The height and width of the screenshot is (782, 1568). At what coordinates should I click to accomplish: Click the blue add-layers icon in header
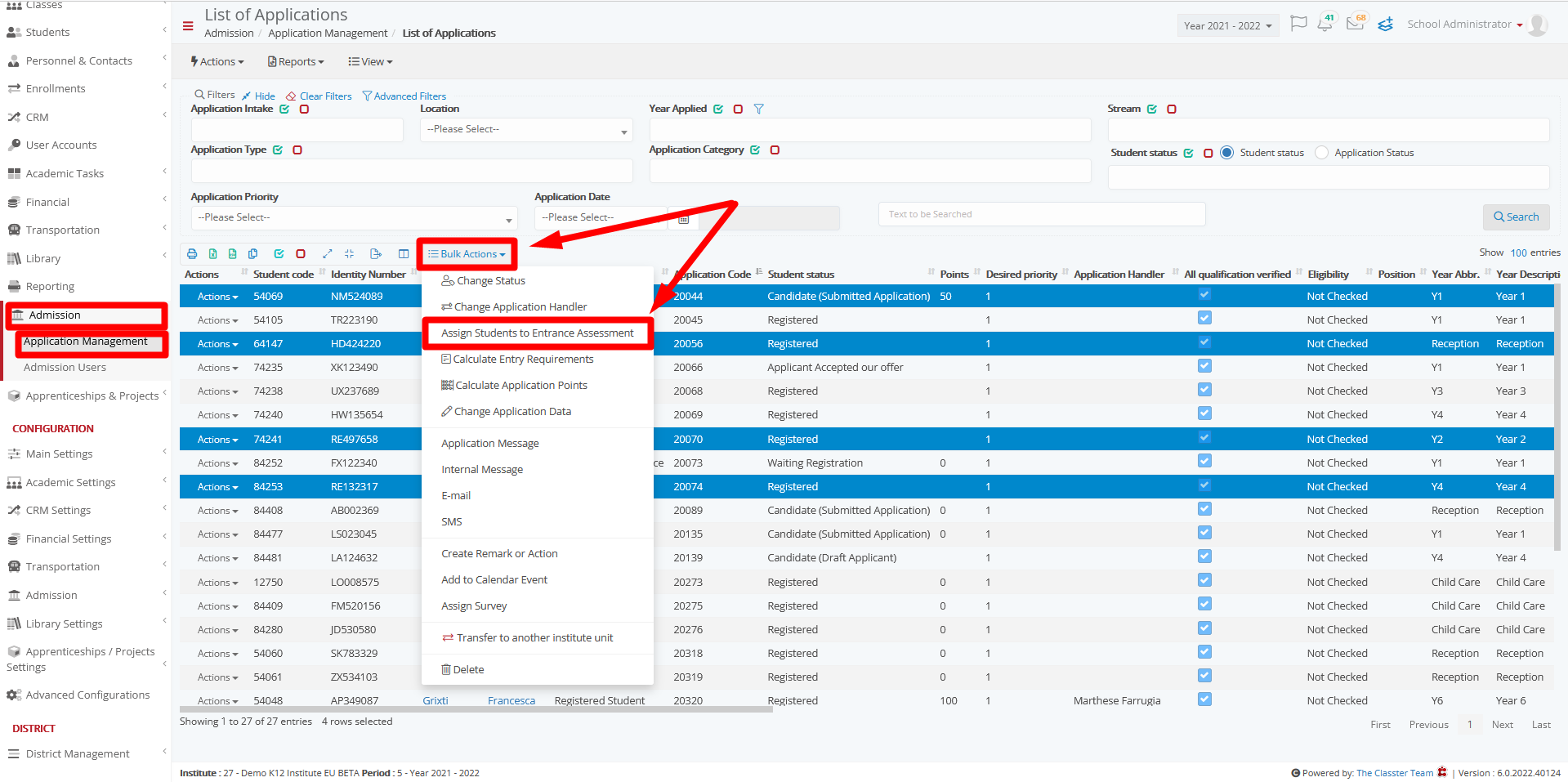1386,25
